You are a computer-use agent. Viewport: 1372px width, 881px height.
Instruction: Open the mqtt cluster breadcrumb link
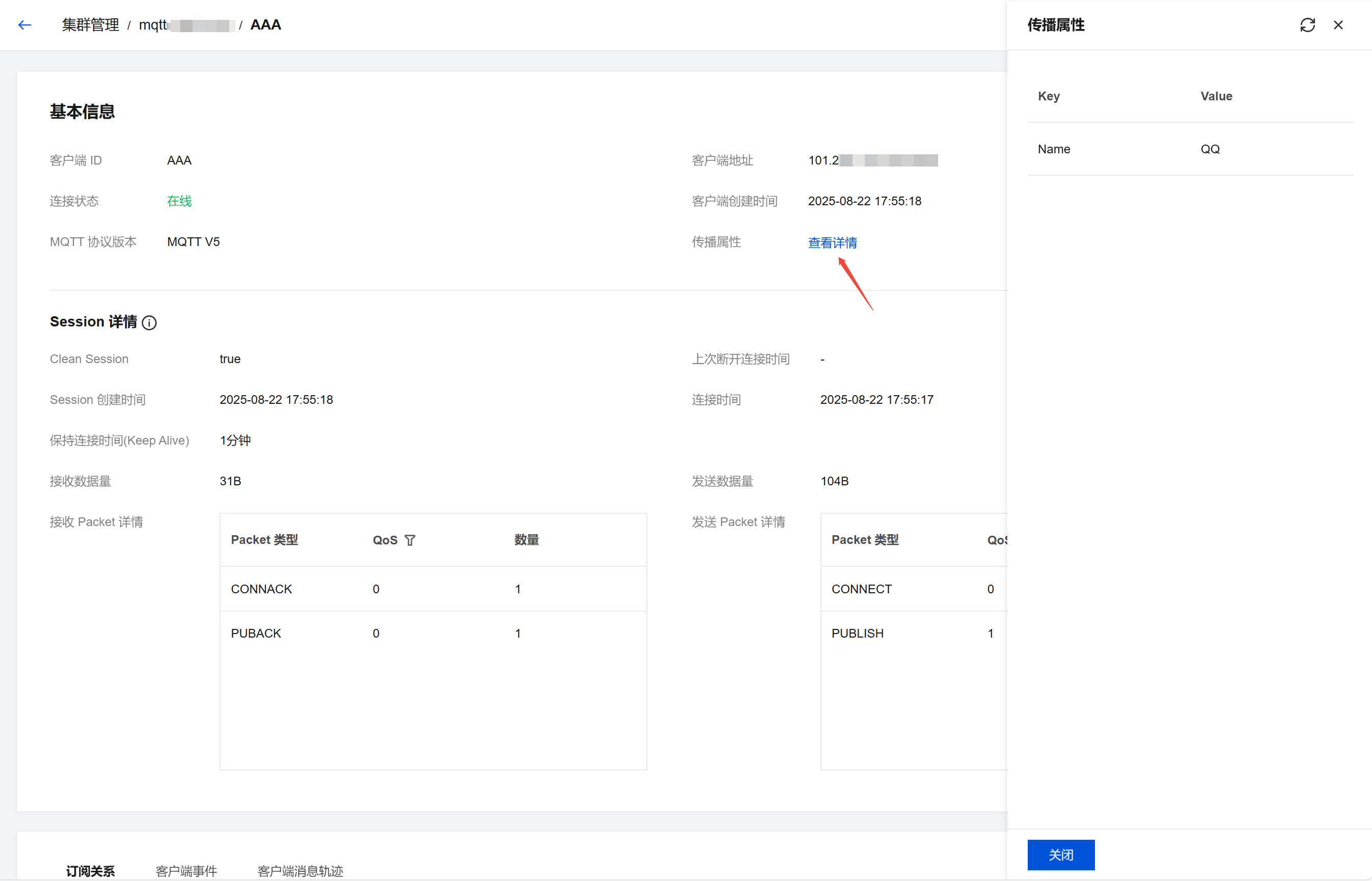186,25
